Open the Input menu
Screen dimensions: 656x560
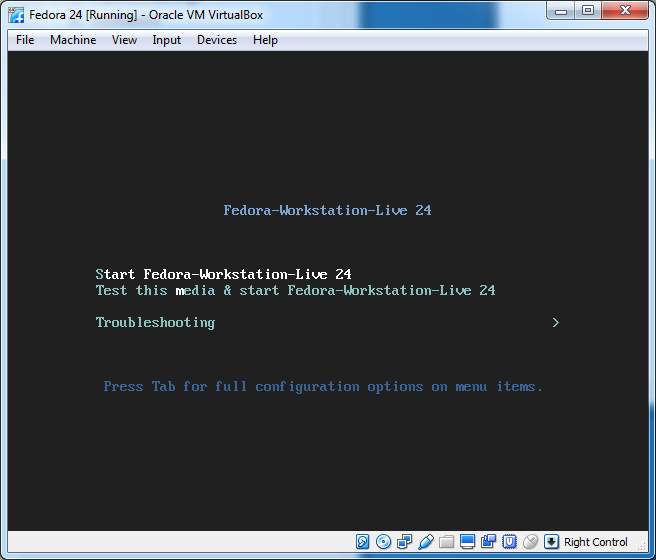tap(167, 40)
